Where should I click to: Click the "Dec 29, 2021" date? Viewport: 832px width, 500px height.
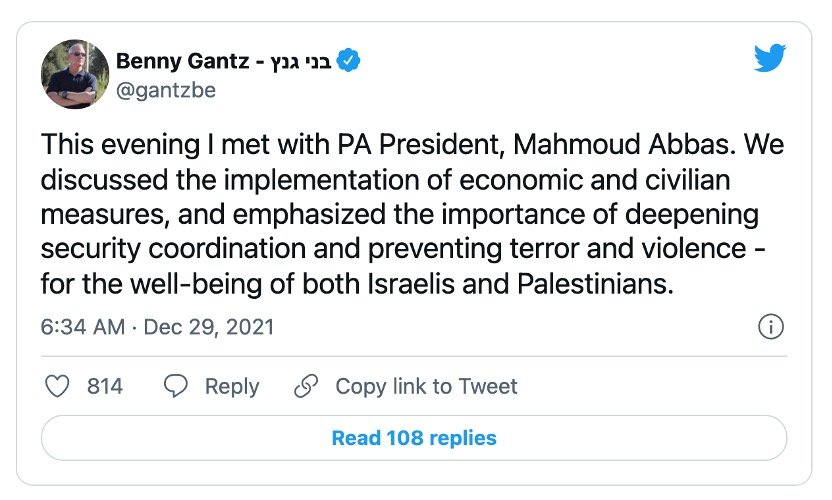(x=208, y=327)
